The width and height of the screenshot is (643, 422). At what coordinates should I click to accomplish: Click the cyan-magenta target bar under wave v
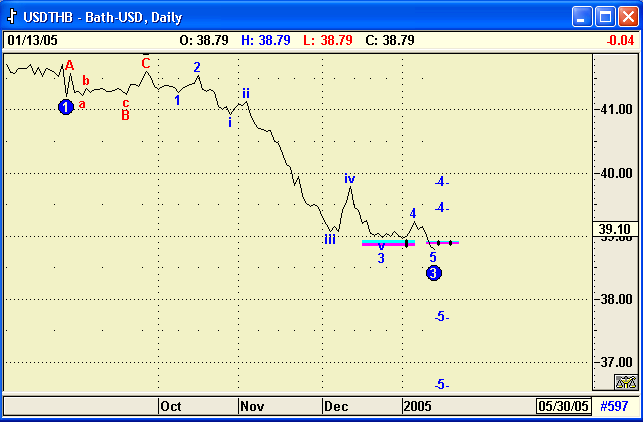coord(388,243)
